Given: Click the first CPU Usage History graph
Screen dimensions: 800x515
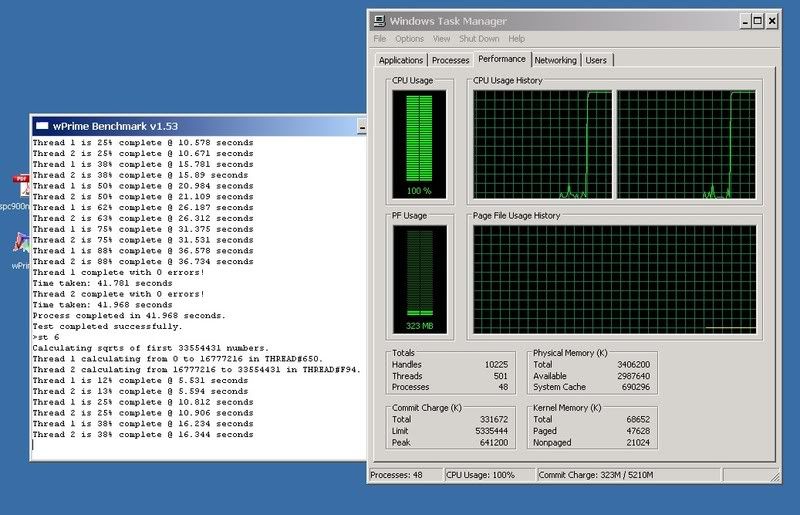Looking at the screenshot, I should [542, 144].
